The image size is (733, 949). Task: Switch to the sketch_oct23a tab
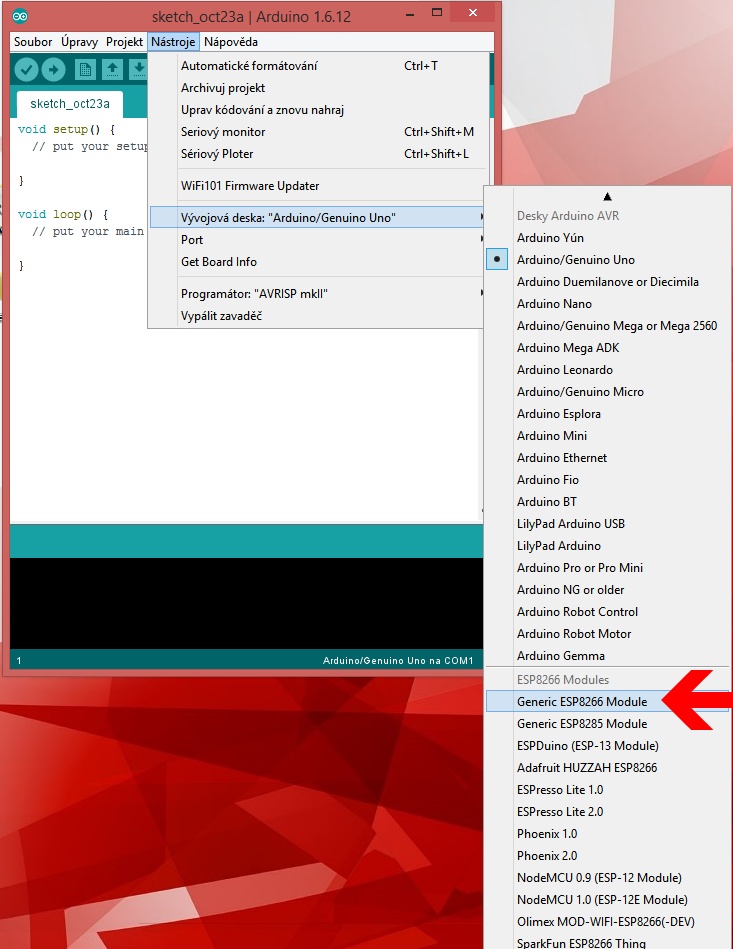pos(69,104)
